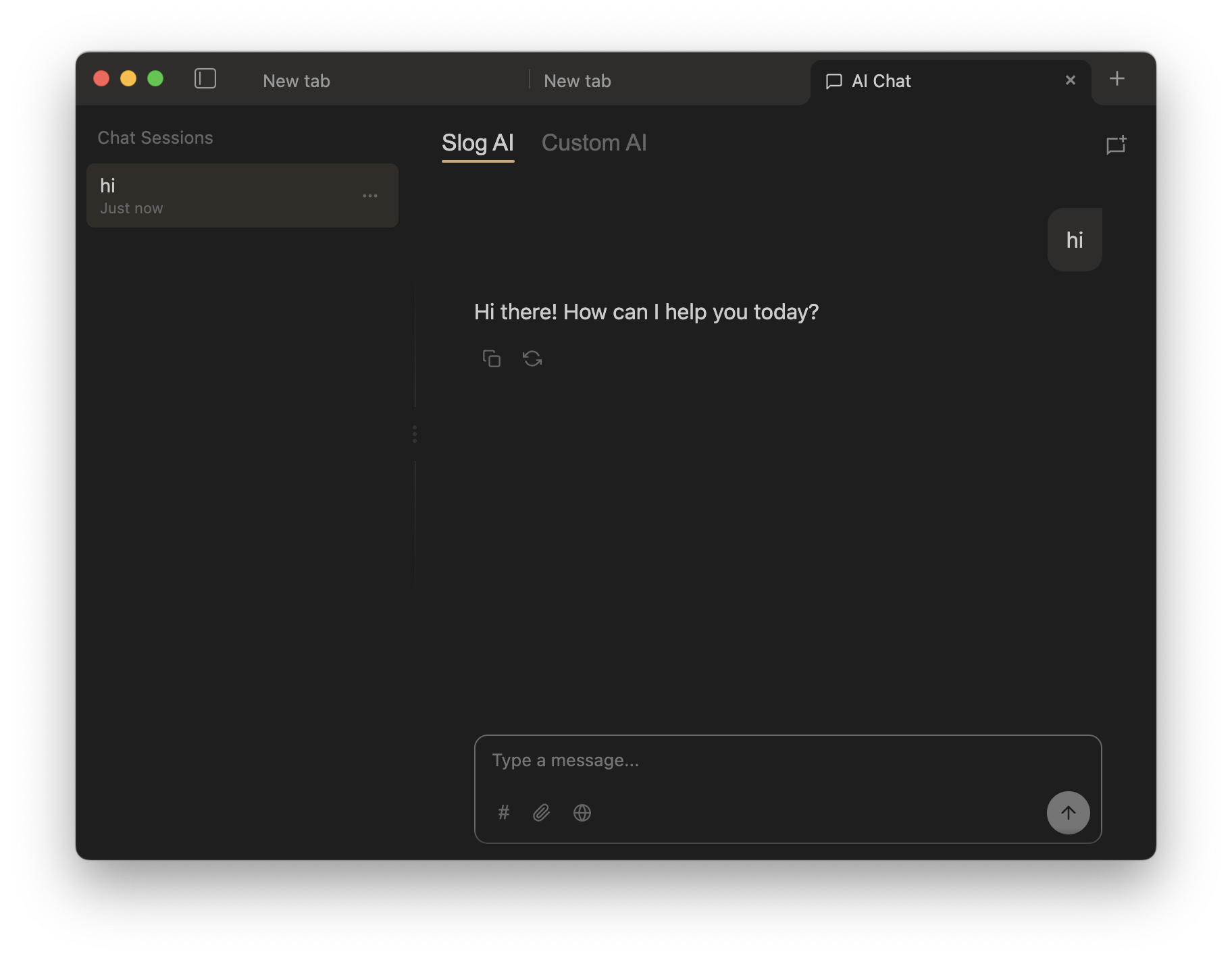Click the AI Chat tab speech bubble icon

834,80
